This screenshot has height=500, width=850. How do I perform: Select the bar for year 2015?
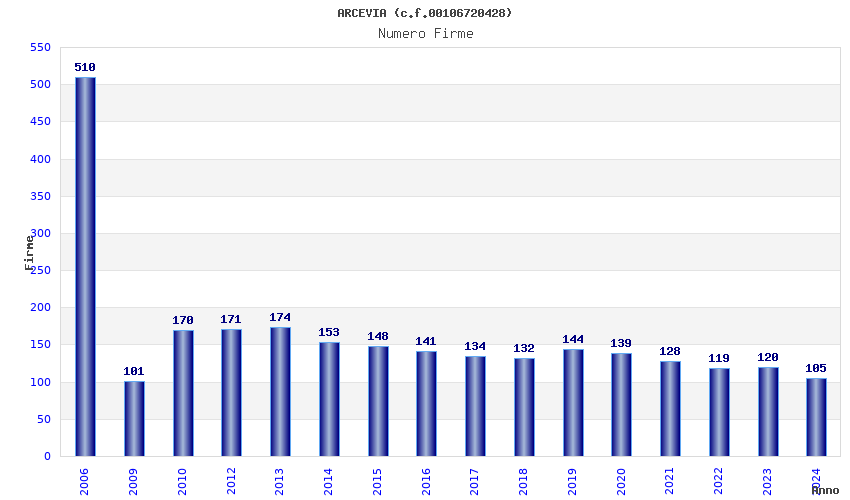pyautogui.click(x=378, y=401)
